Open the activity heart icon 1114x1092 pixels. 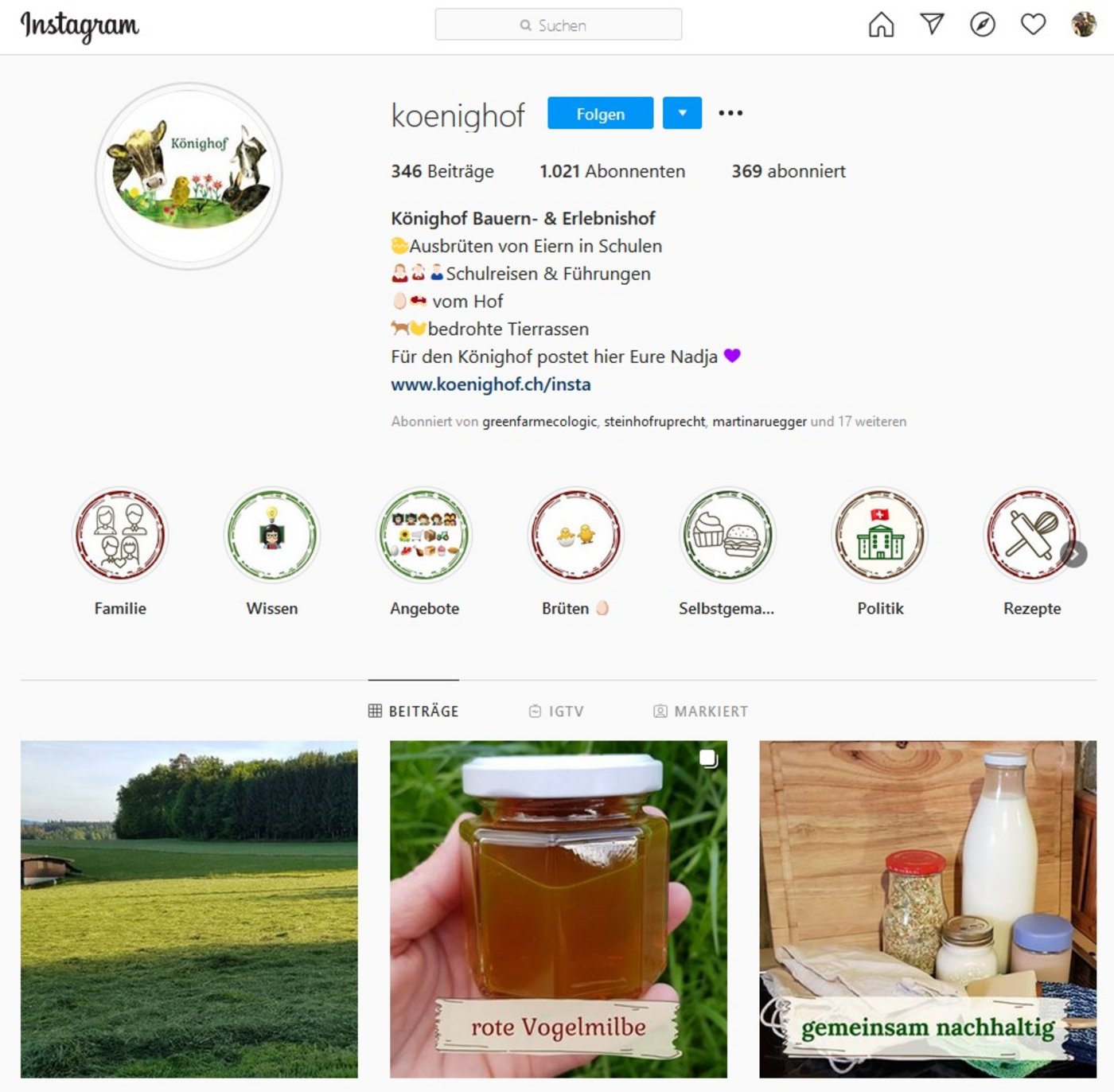[x=1033, y=25]
